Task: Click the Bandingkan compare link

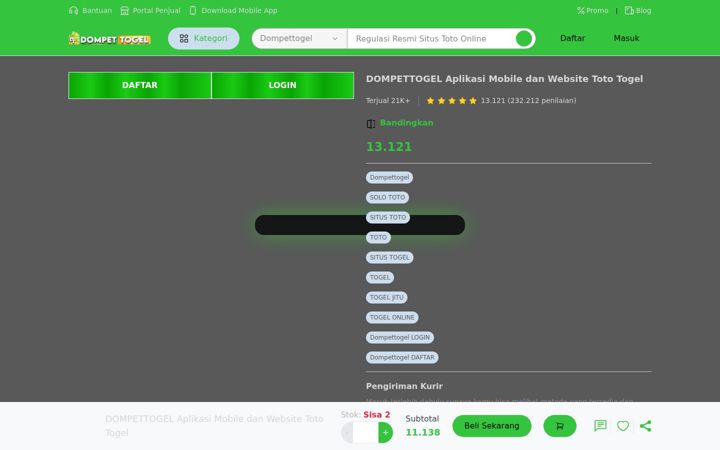Action: pyautogui.click(x=406, y=123)
